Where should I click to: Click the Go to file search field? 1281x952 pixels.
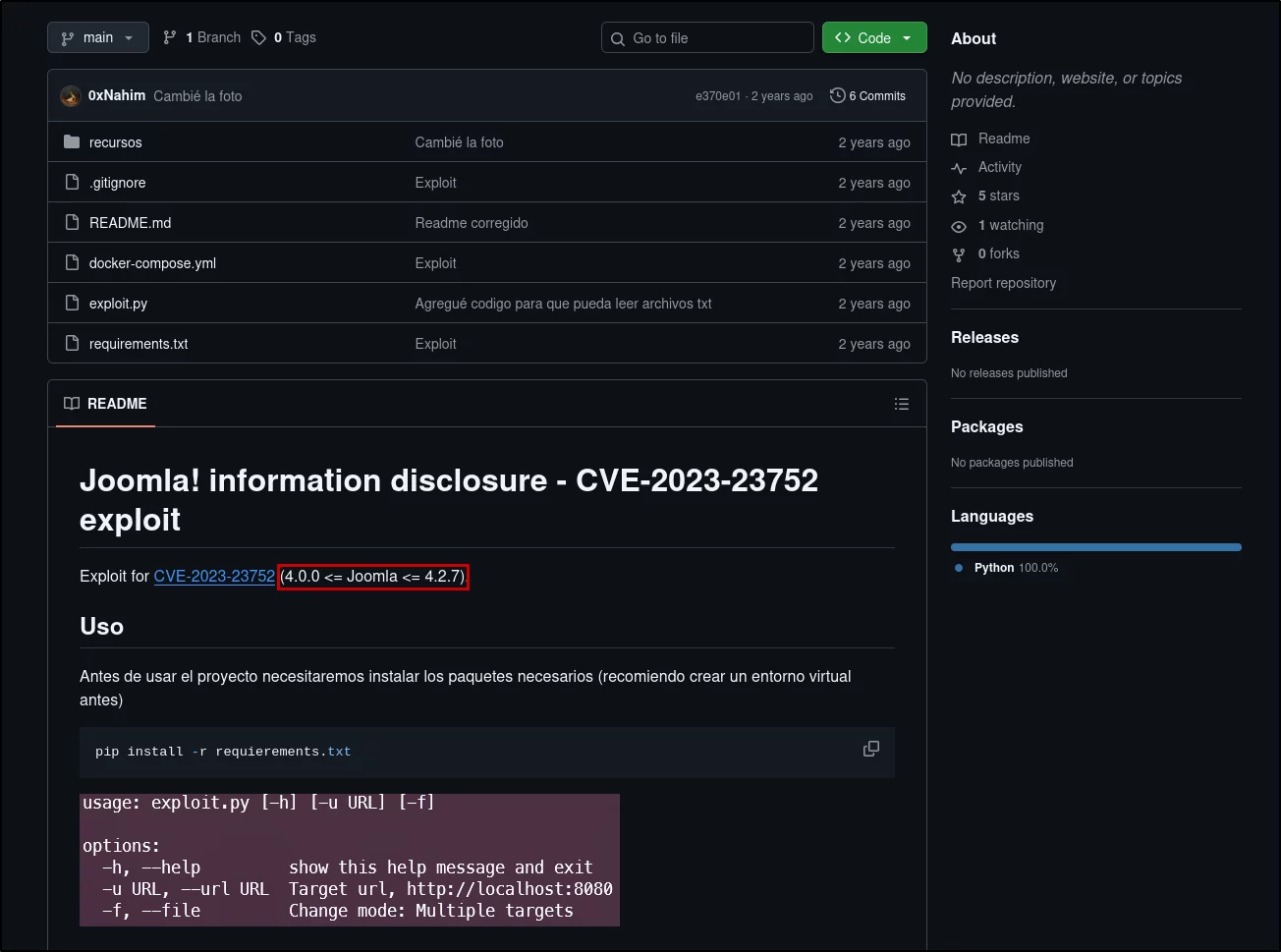707,37
